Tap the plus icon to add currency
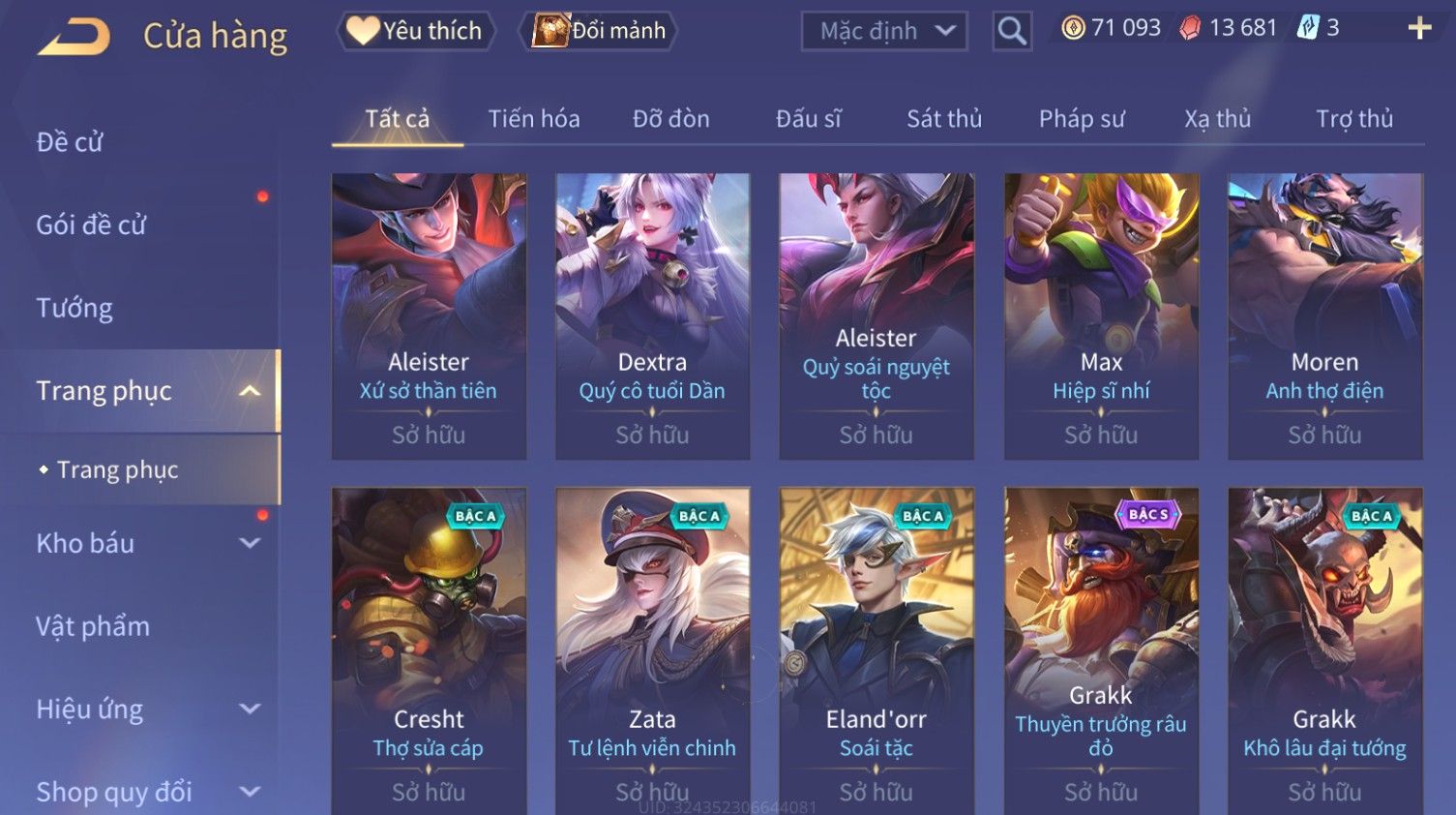 [1419, 28]
